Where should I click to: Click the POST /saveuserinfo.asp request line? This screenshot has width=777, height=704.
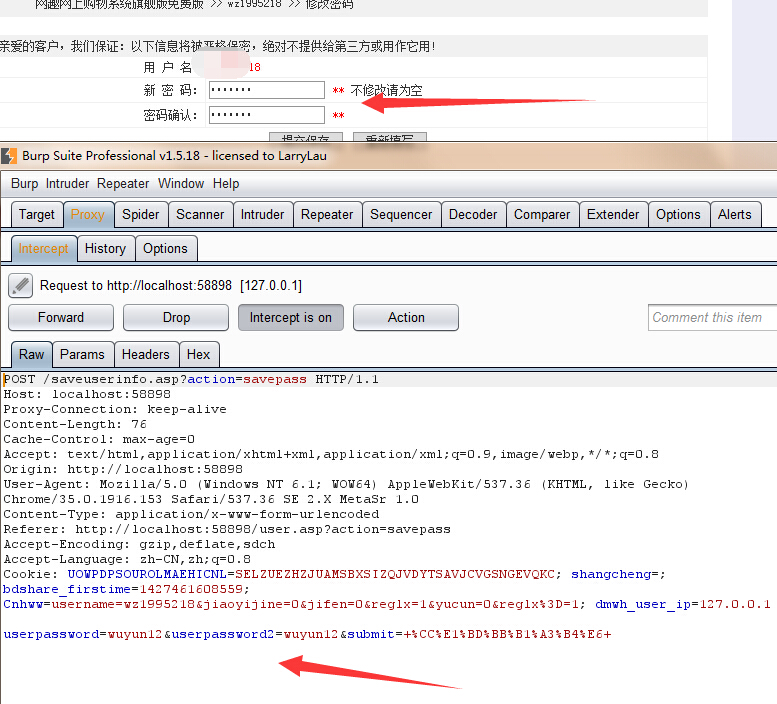pyautogui.click(x=191, y=379)
